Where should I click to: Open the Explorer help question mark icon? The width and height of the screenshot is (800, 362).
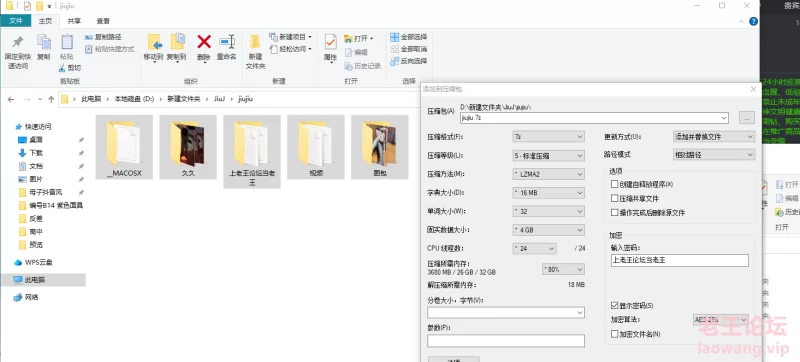[x=753, y=21]
